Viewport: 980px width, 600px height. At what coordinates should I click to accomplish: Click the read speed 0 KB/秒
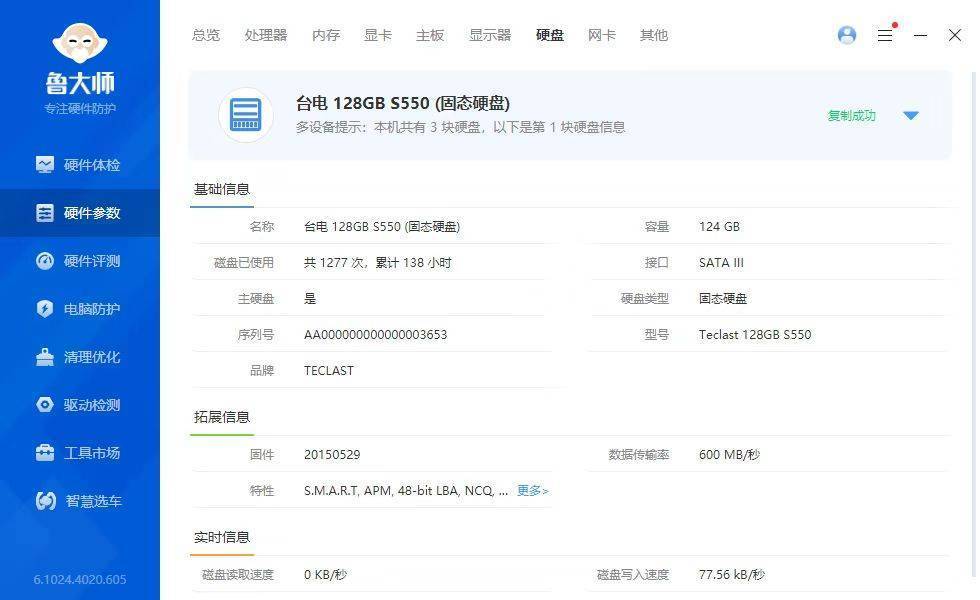tap(326, 574)
